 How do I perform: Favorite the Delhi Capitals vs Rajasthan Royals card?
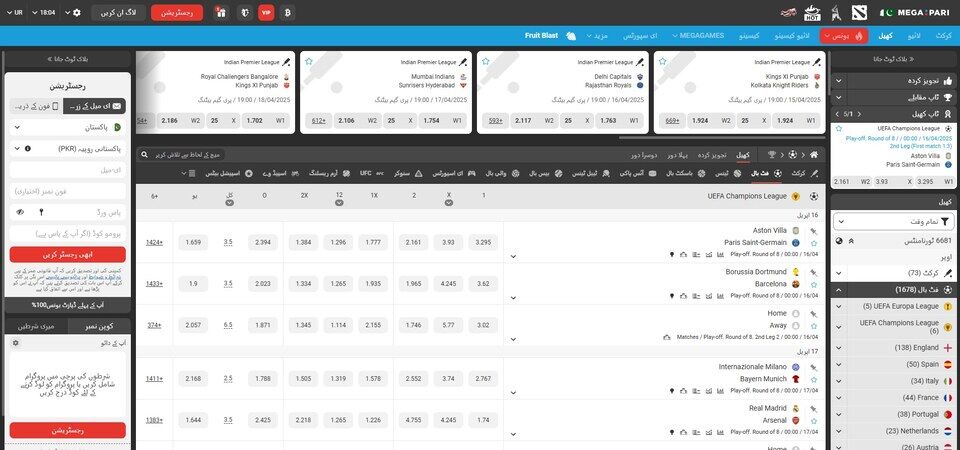(x=486, y=62)
